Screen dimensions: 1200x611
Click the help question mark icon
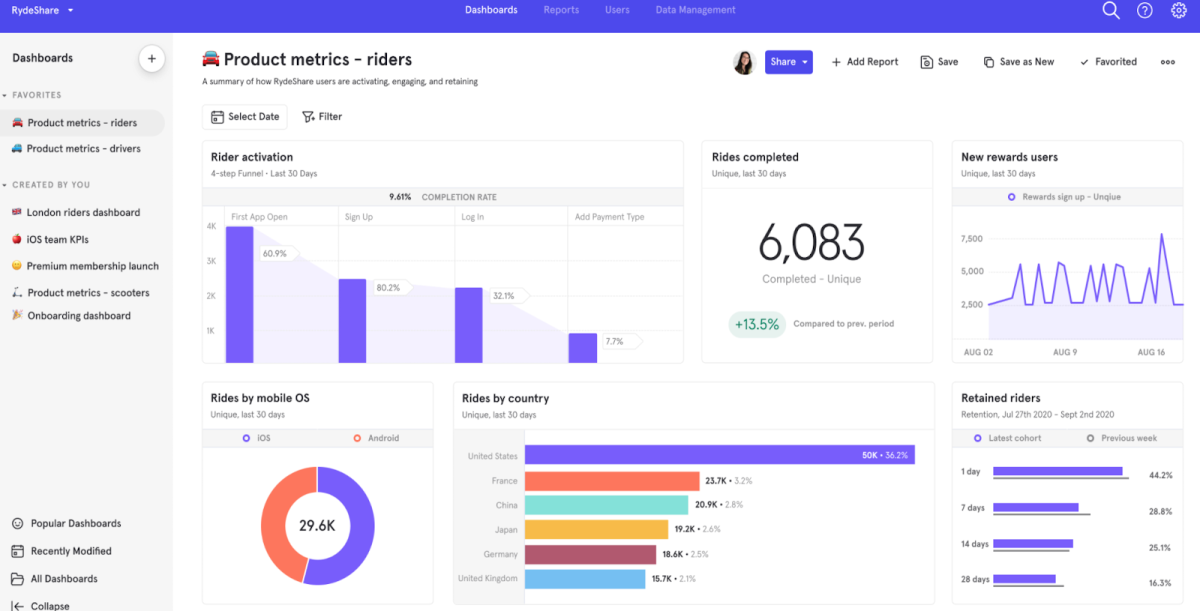point(1145,10)
